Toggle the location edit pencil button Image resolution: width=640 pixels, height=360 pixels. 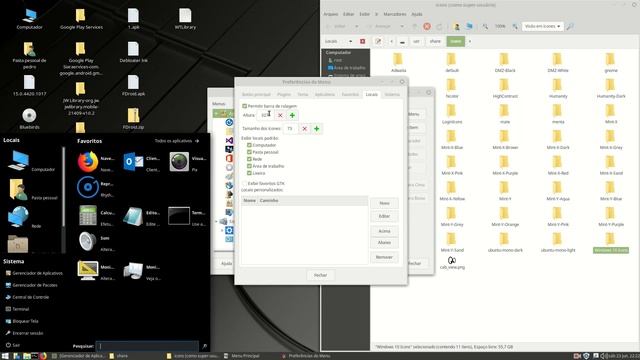coord(378,41)
